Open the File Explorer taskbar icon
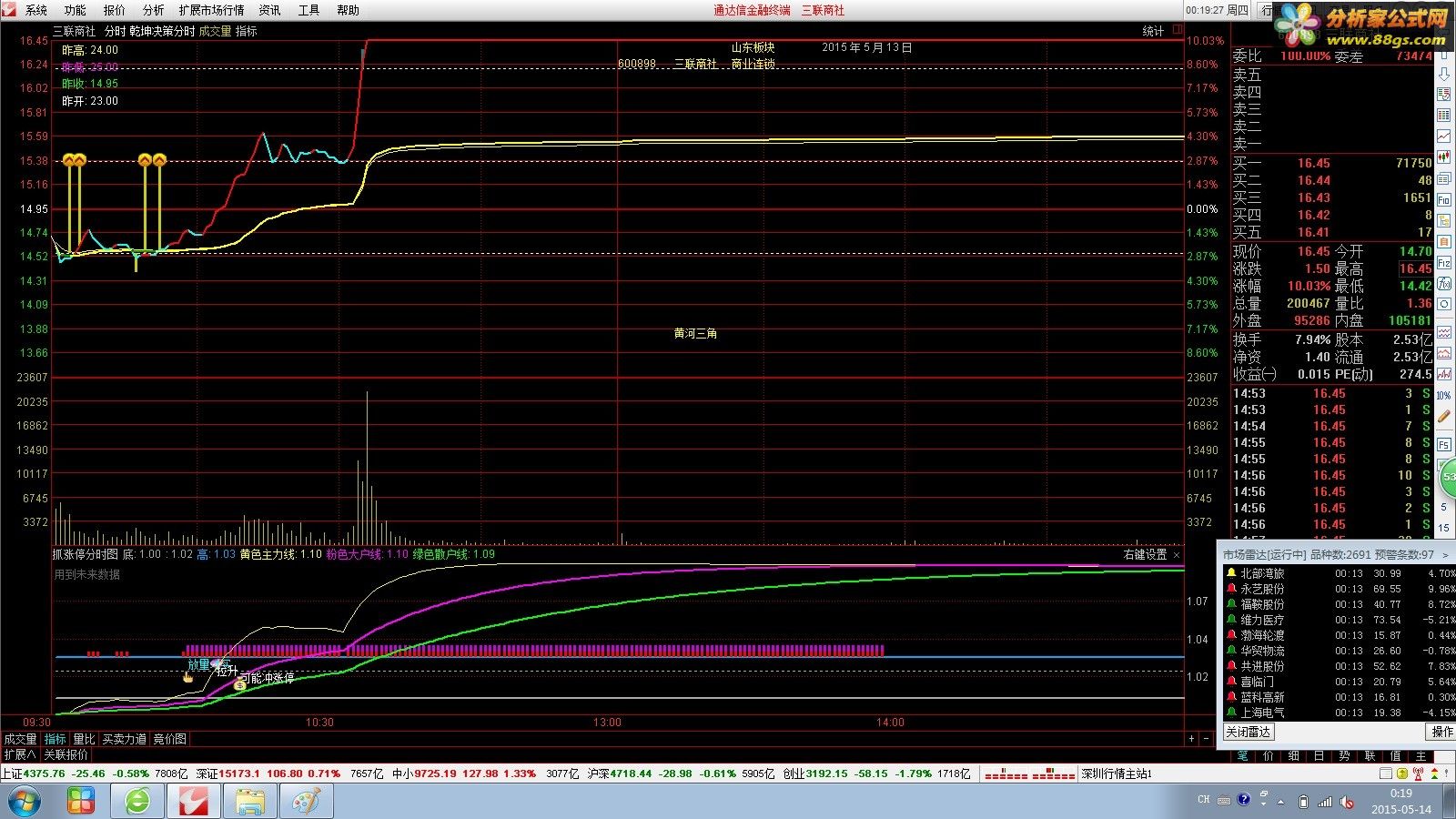The image size is (1456, 819). coord(250,802)
